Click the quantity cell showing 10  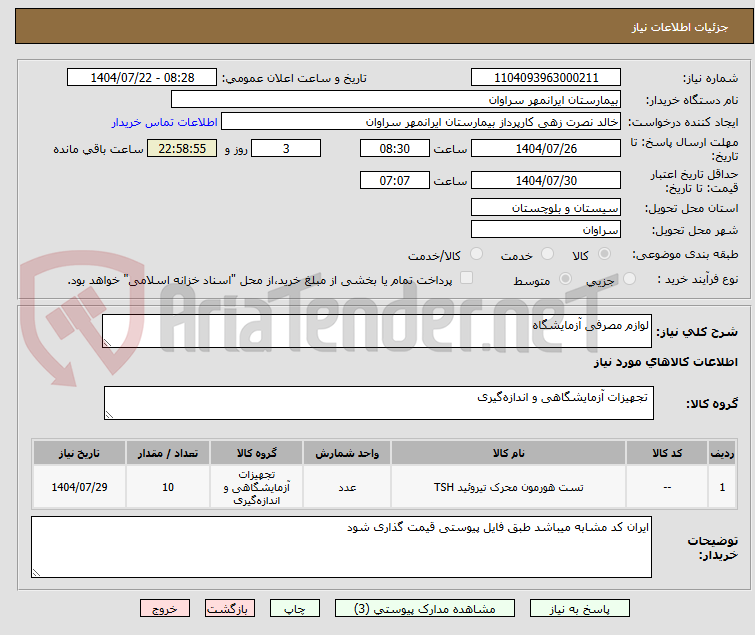click(168, 487)
